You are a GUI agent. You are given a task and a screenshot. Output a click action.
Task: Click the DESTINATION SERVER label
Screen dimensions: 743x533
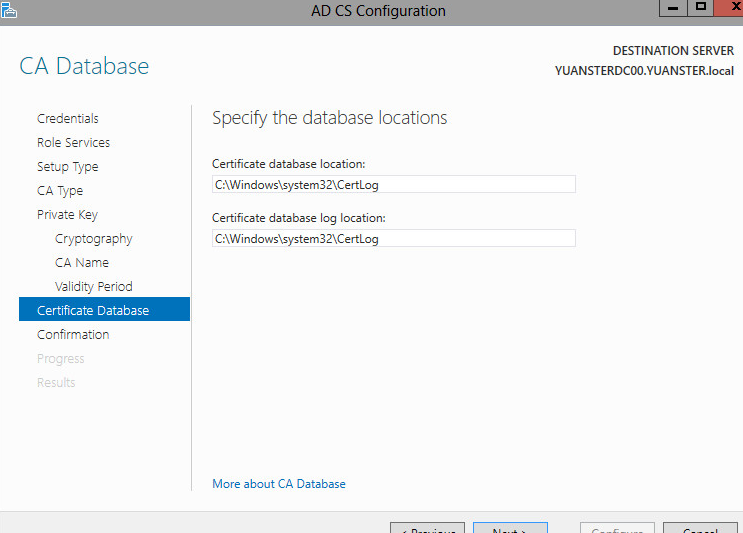[673, 51]
